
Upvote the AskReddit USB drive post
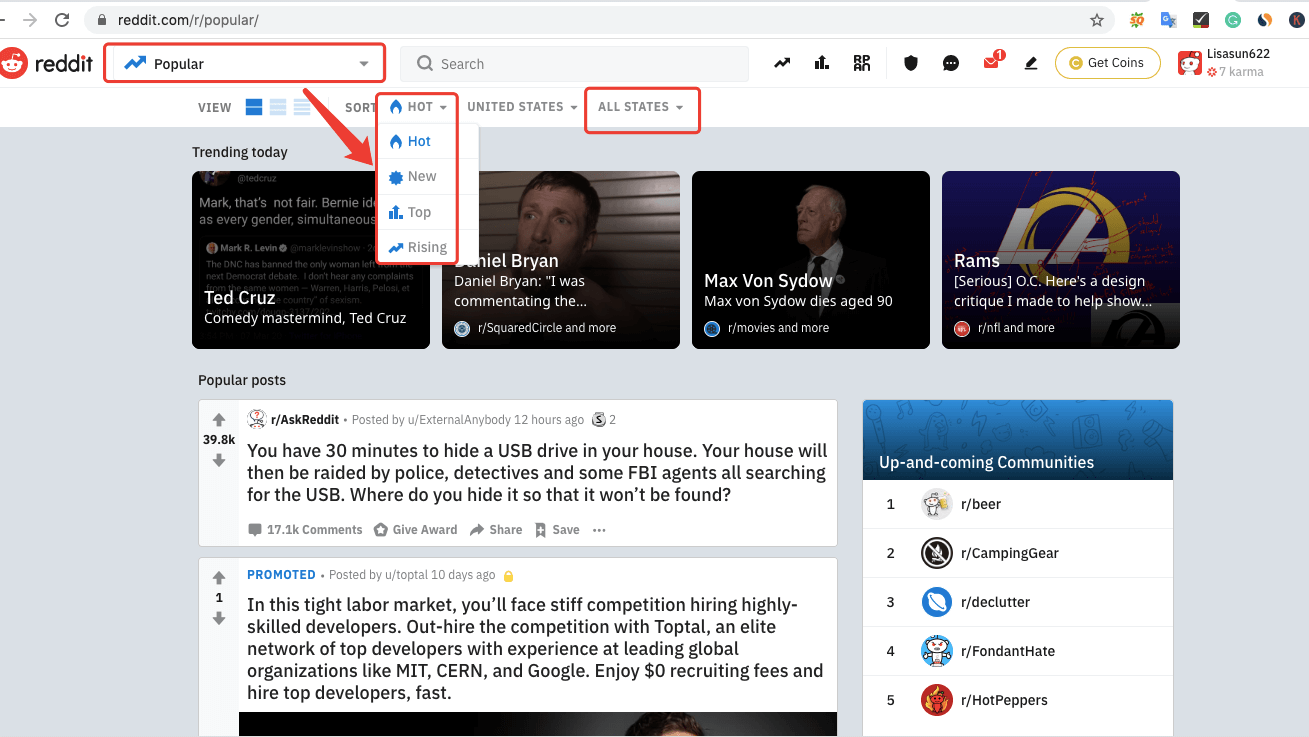219,420
